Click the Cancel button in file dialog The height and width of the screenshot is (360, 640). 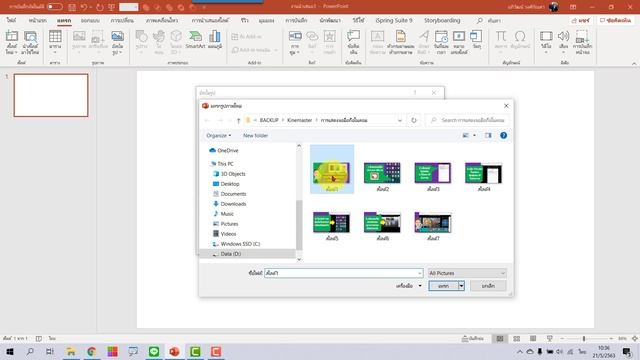(x=488, y=286)
